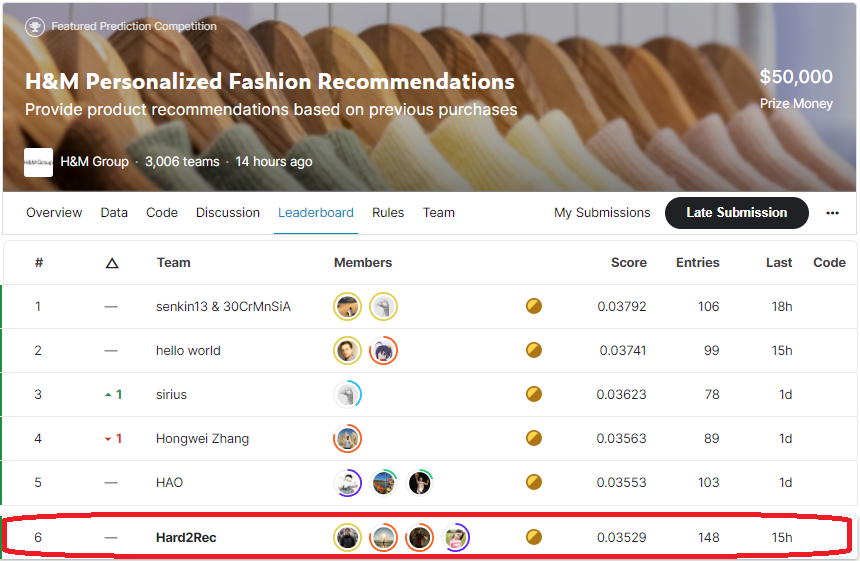Click the Entries column header
The width and height of the screenshot is (860, 561).
click(698, 263)
